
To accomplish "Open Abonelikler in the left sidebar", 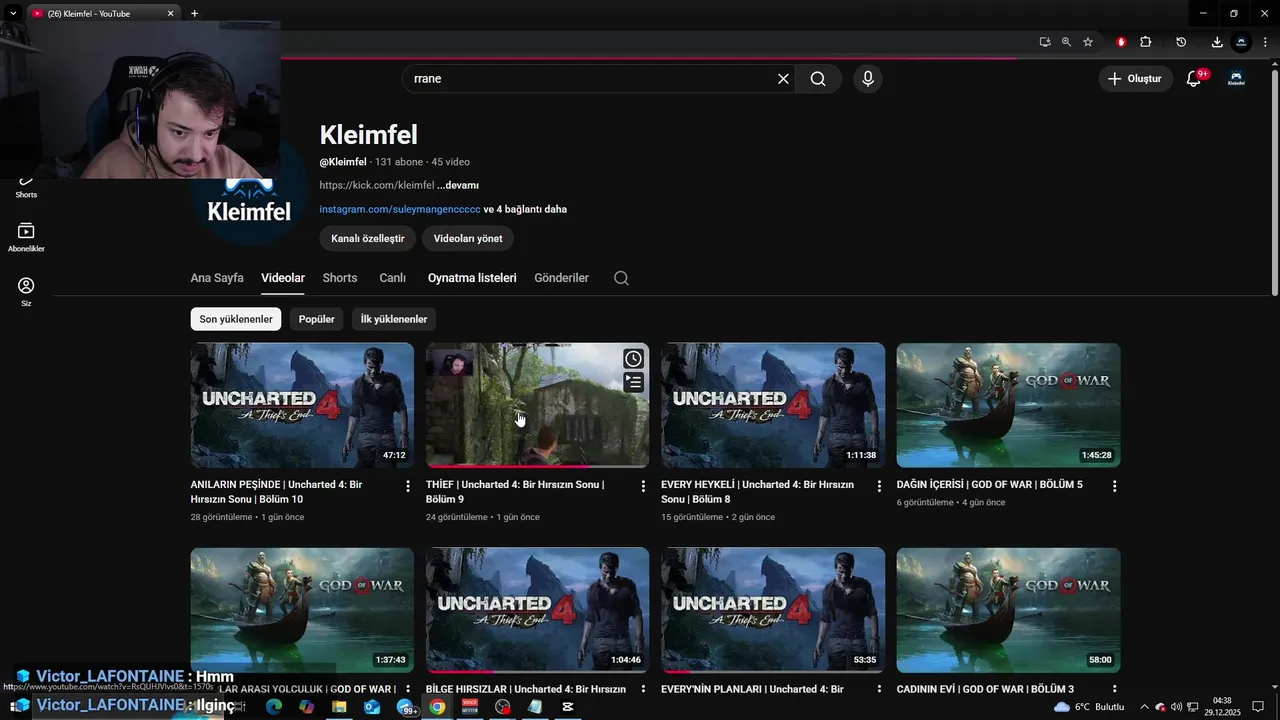I will pyautogui.click(x=26, y=238).
